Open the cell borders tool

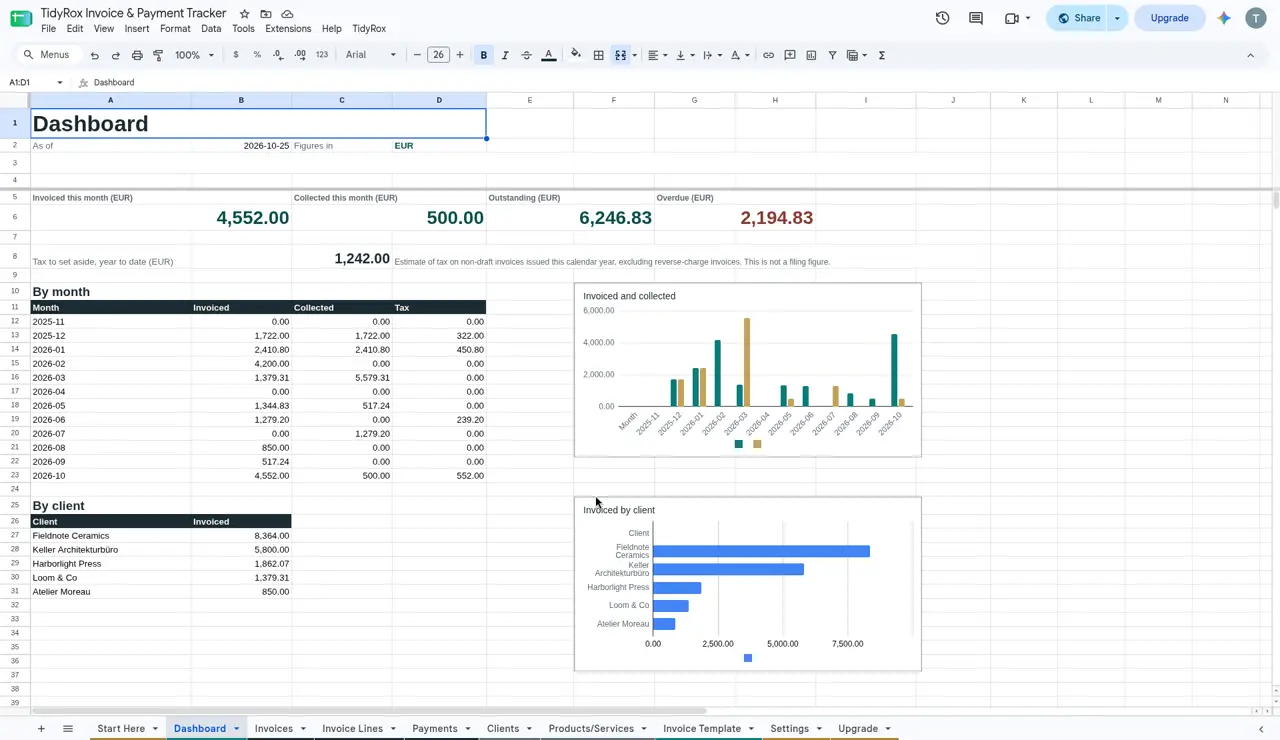coord(598,55)
